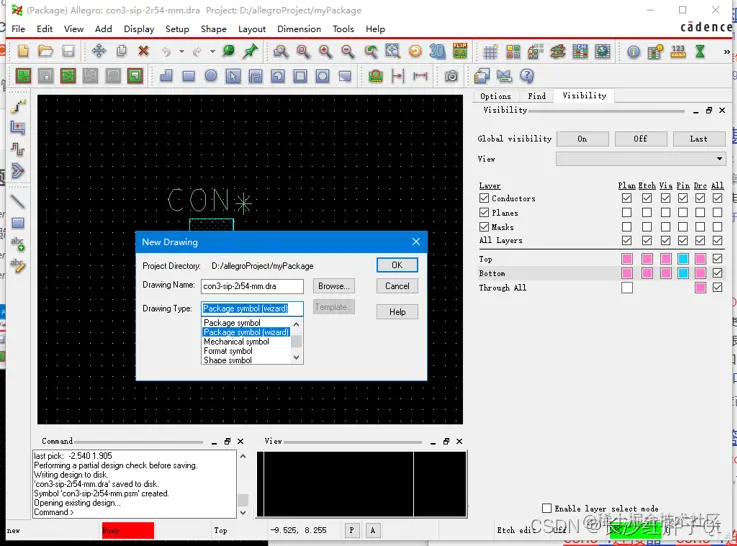Click the Open folder icon
737x546 pixels.
point(46,51)
